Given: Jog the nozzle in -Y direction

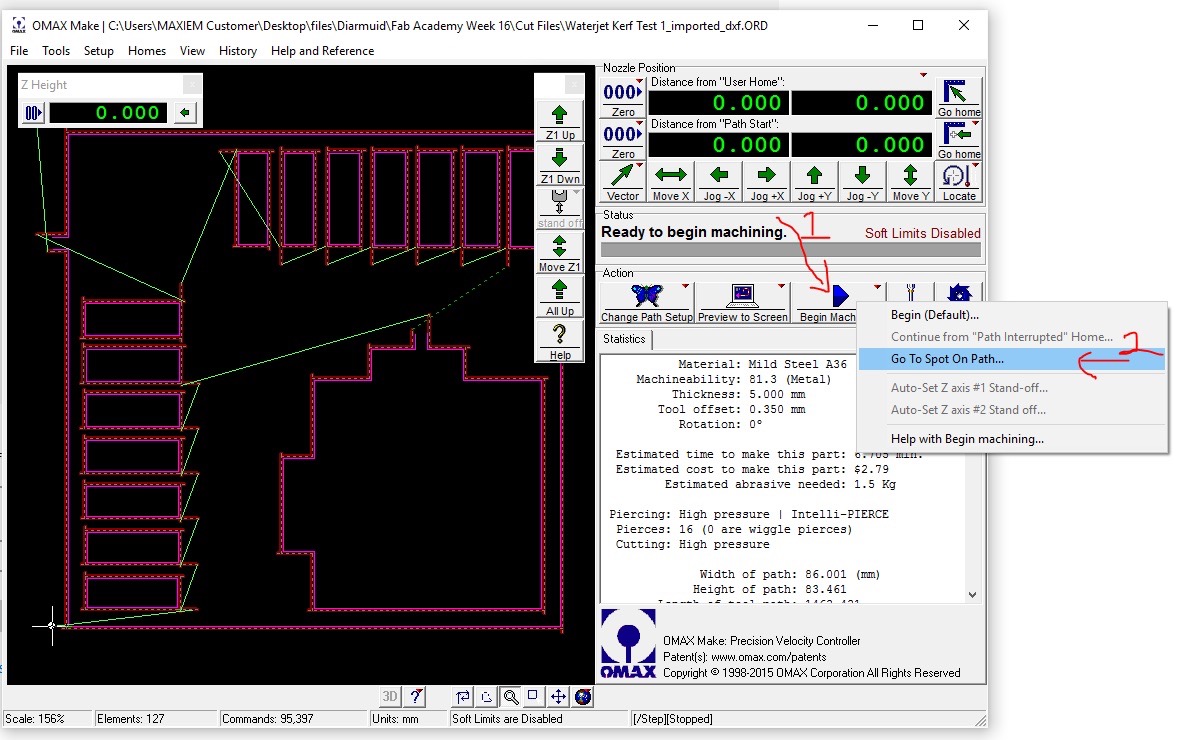Looking at the screenshot, I should click(x=863, y=182).
